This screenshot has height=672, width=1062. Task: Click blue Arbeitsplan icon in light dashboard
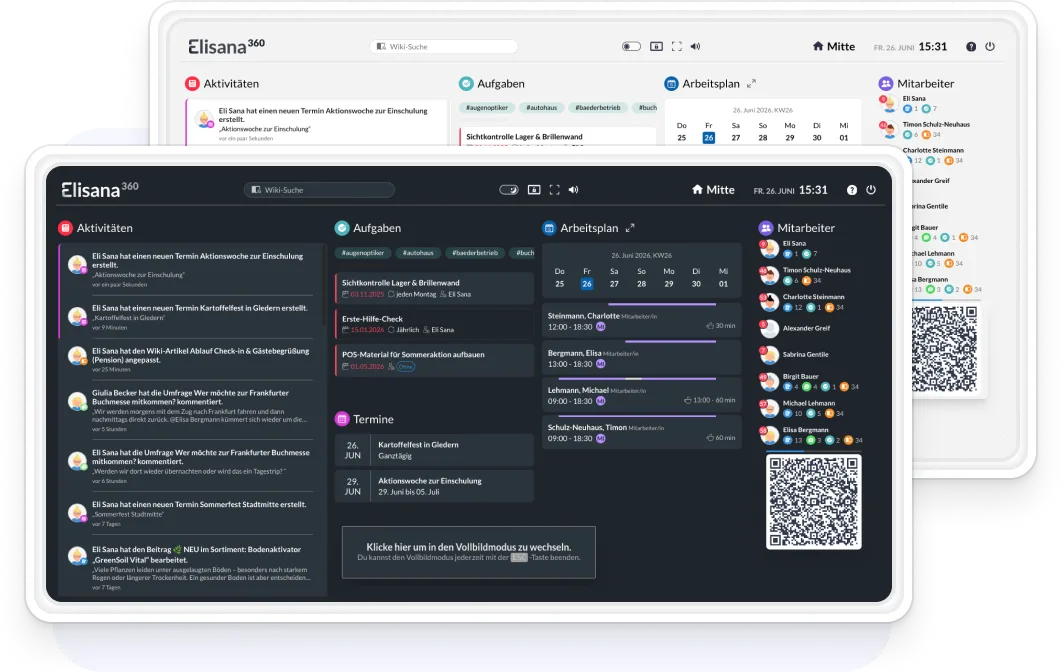(x=671, y=83)
